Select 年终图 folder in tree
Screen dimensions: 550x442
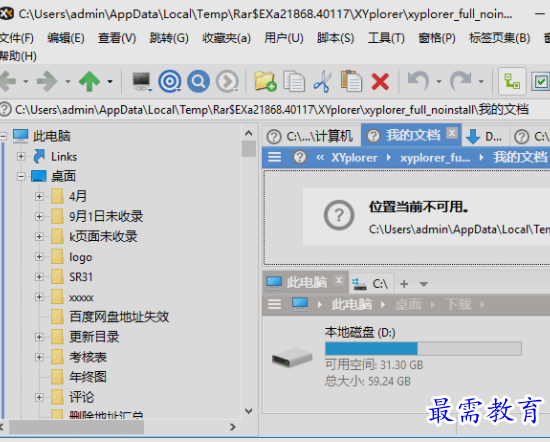(88, 377)
